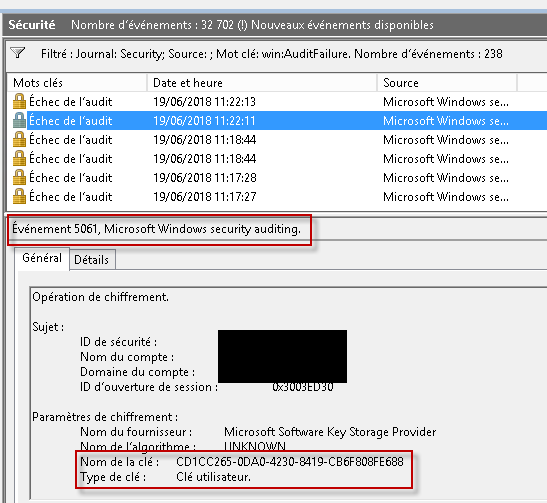Click lock icon of 11:17:27 event row
547x503 pixels.
19,196
